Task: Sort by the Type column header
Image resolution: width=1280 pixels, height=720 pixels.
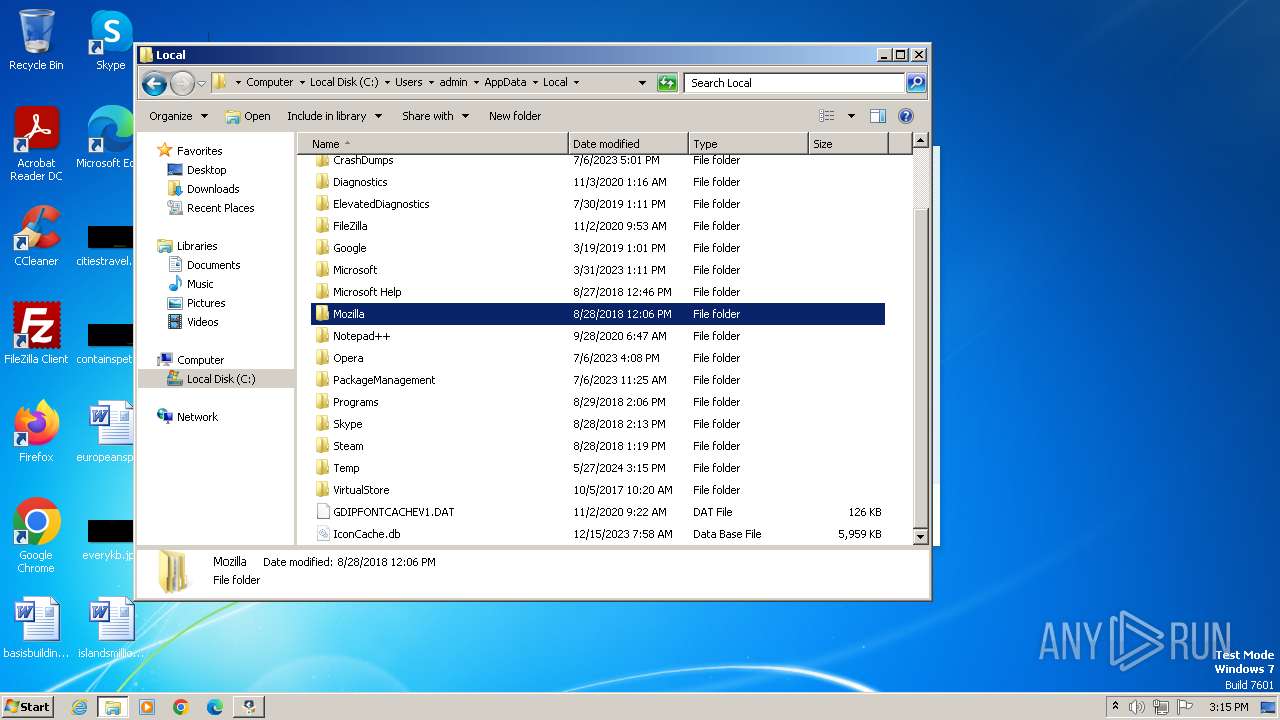Action: coord(748,144)
